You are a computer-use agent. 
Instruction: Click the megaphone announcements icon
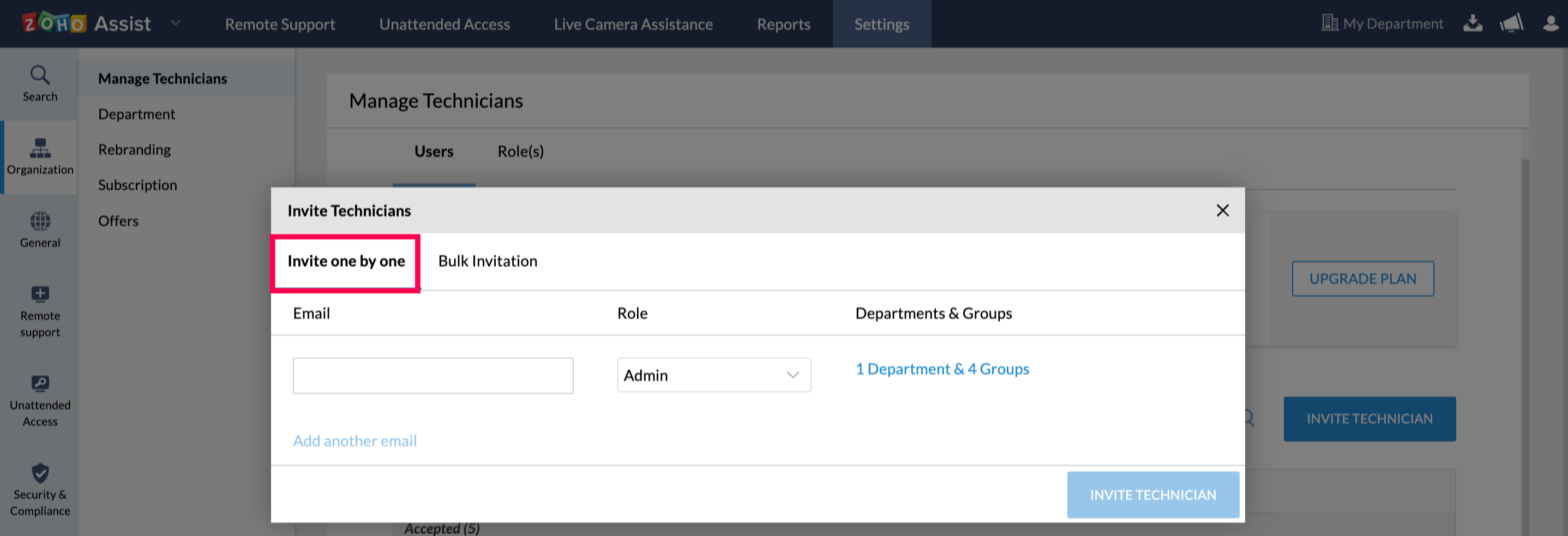tap(1511, 24)
